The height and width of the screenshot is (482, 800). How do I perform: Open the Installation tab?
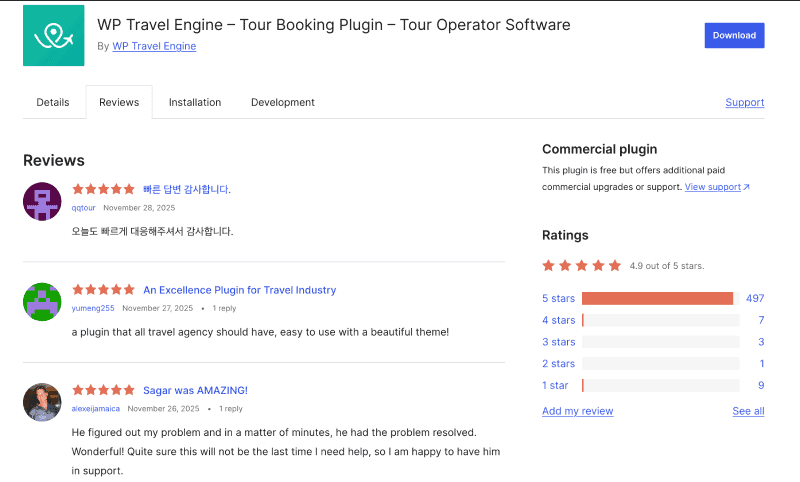coord(195,102)
